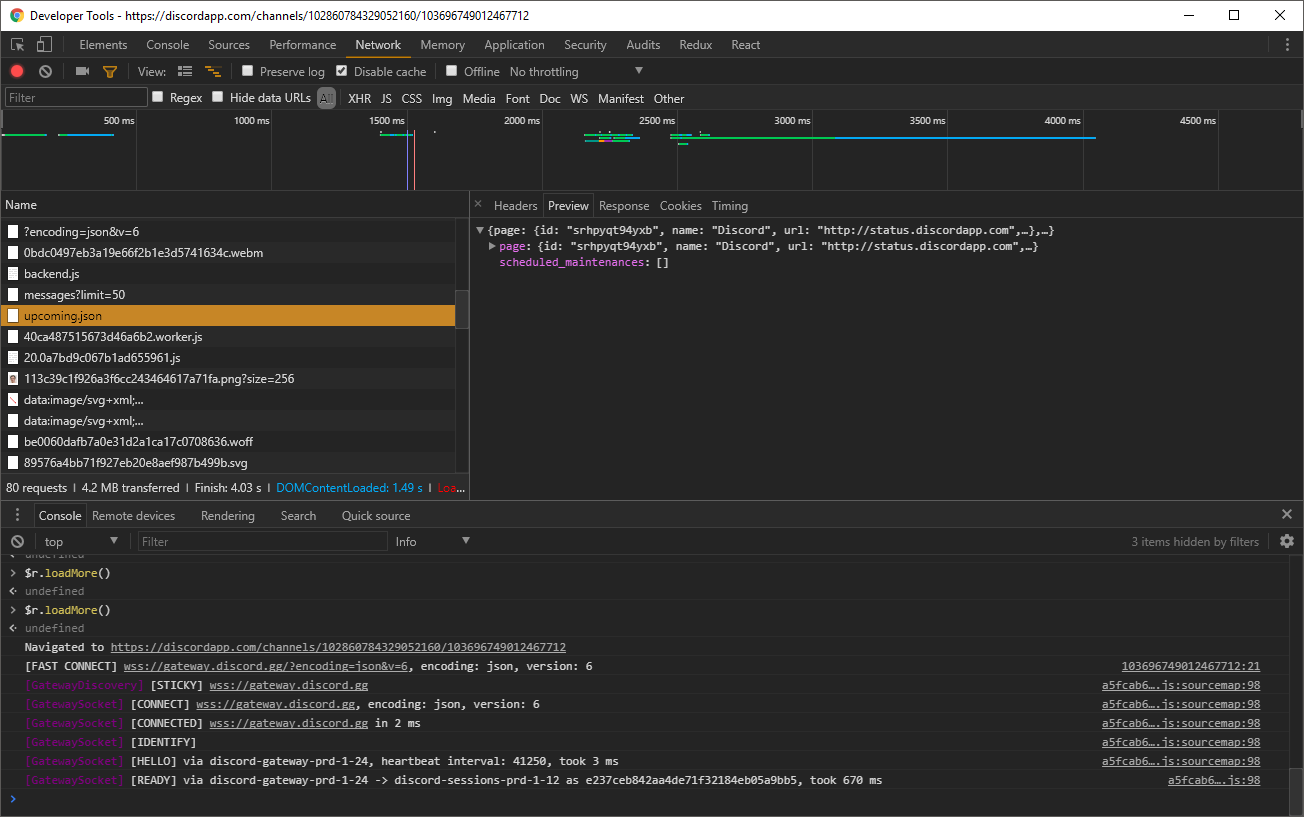Open the Elements panel tab
The image size is (1304, 817).
coord(103,45)
